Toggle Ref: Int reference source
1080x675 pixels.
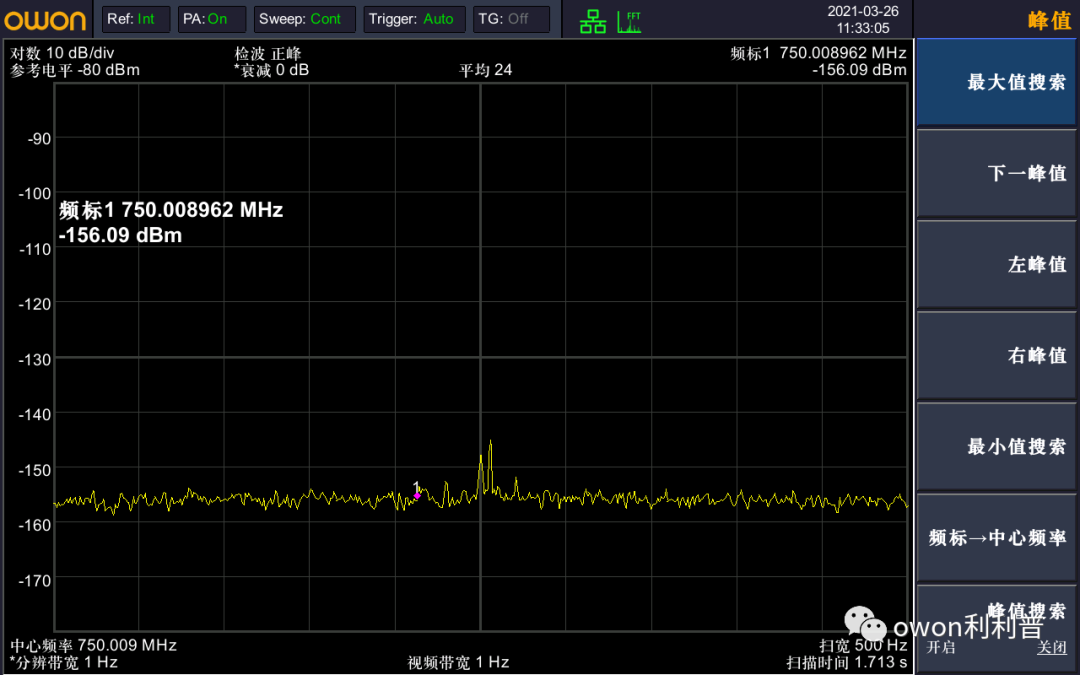(136, 19)
